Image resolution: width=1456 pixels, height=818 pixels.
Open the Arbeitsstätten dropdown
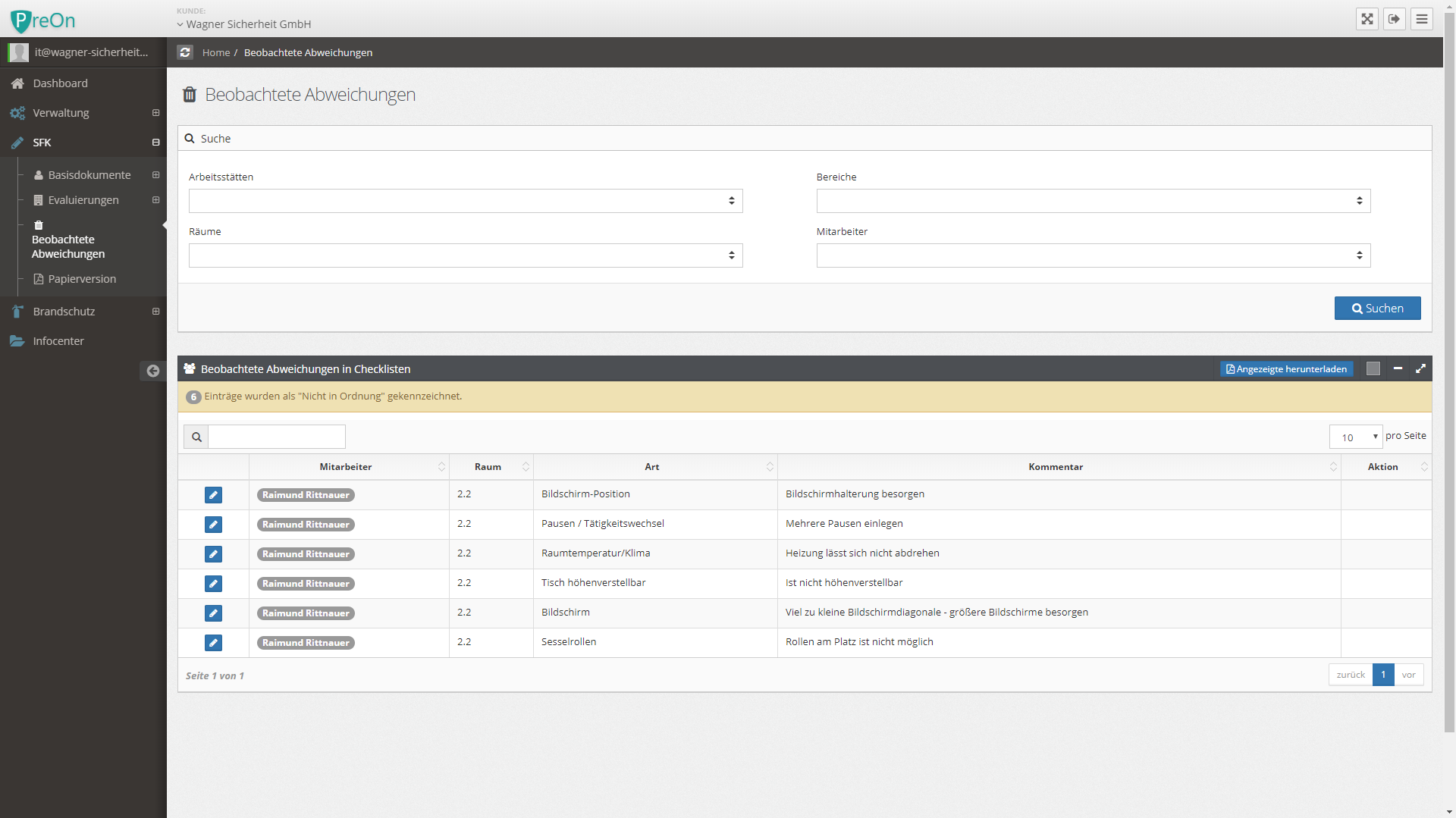click(x=465, y=201)
